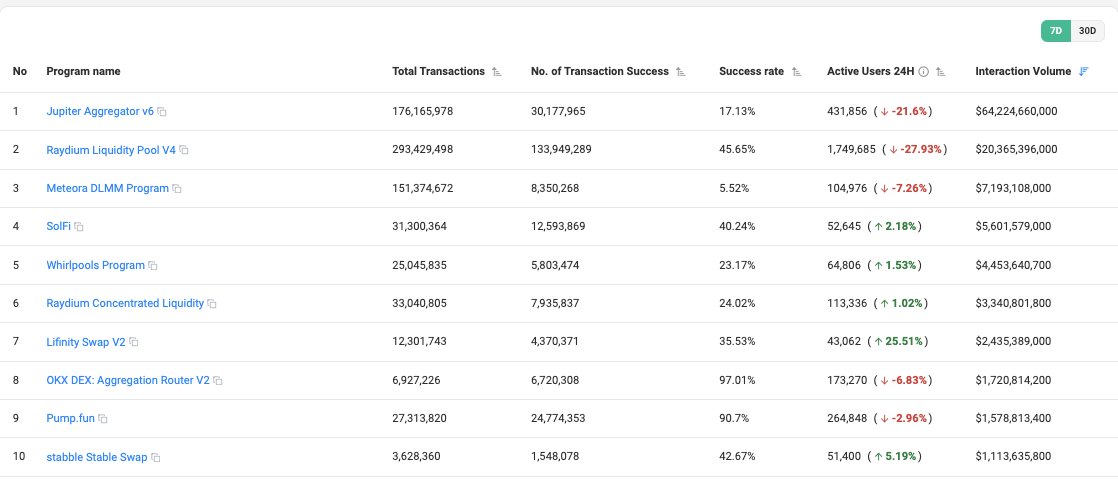Copy stabble Stable Swap address icon
1118x482 pixels.
click(155, 457)
